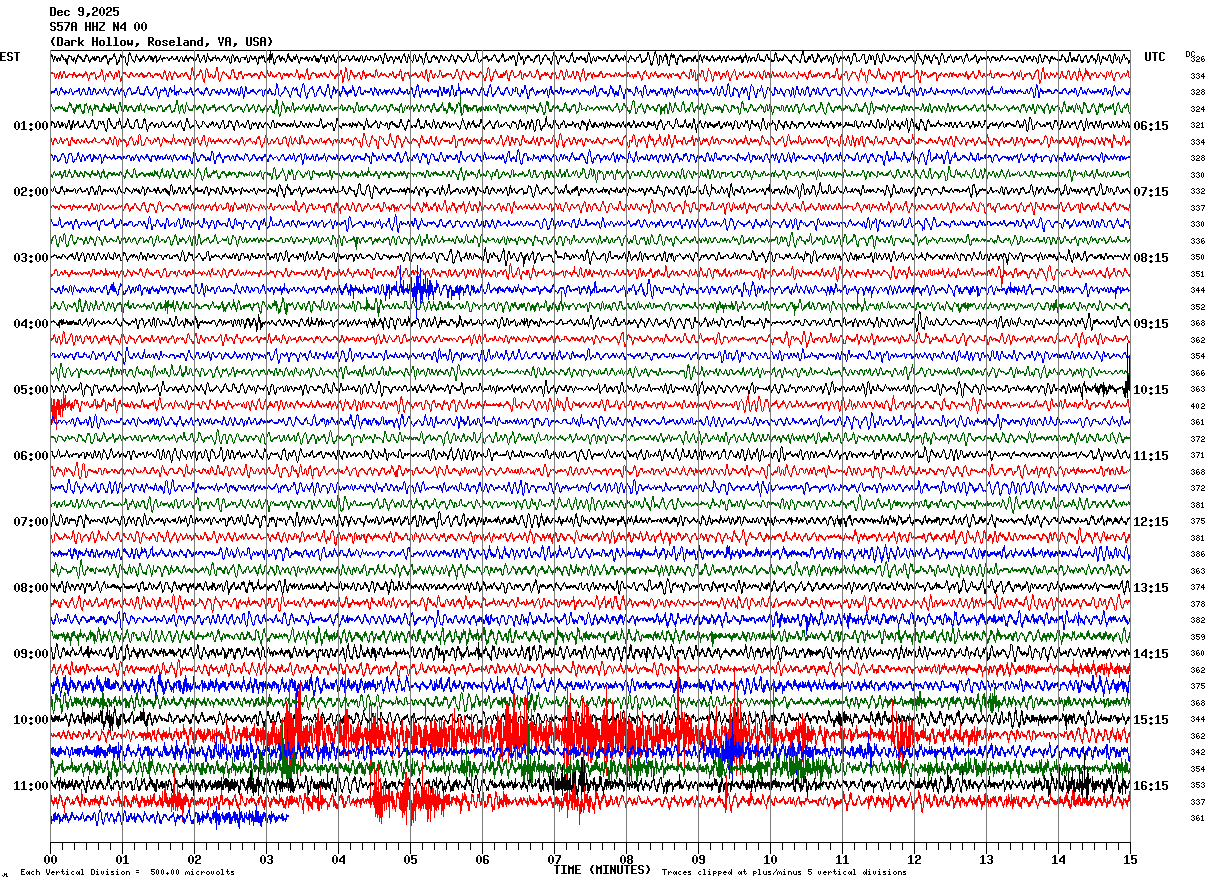Click the '11:15' UTC row label
Viewport: 1210px width, 886px height.
pyautogui.click(x=1152, y=456)
